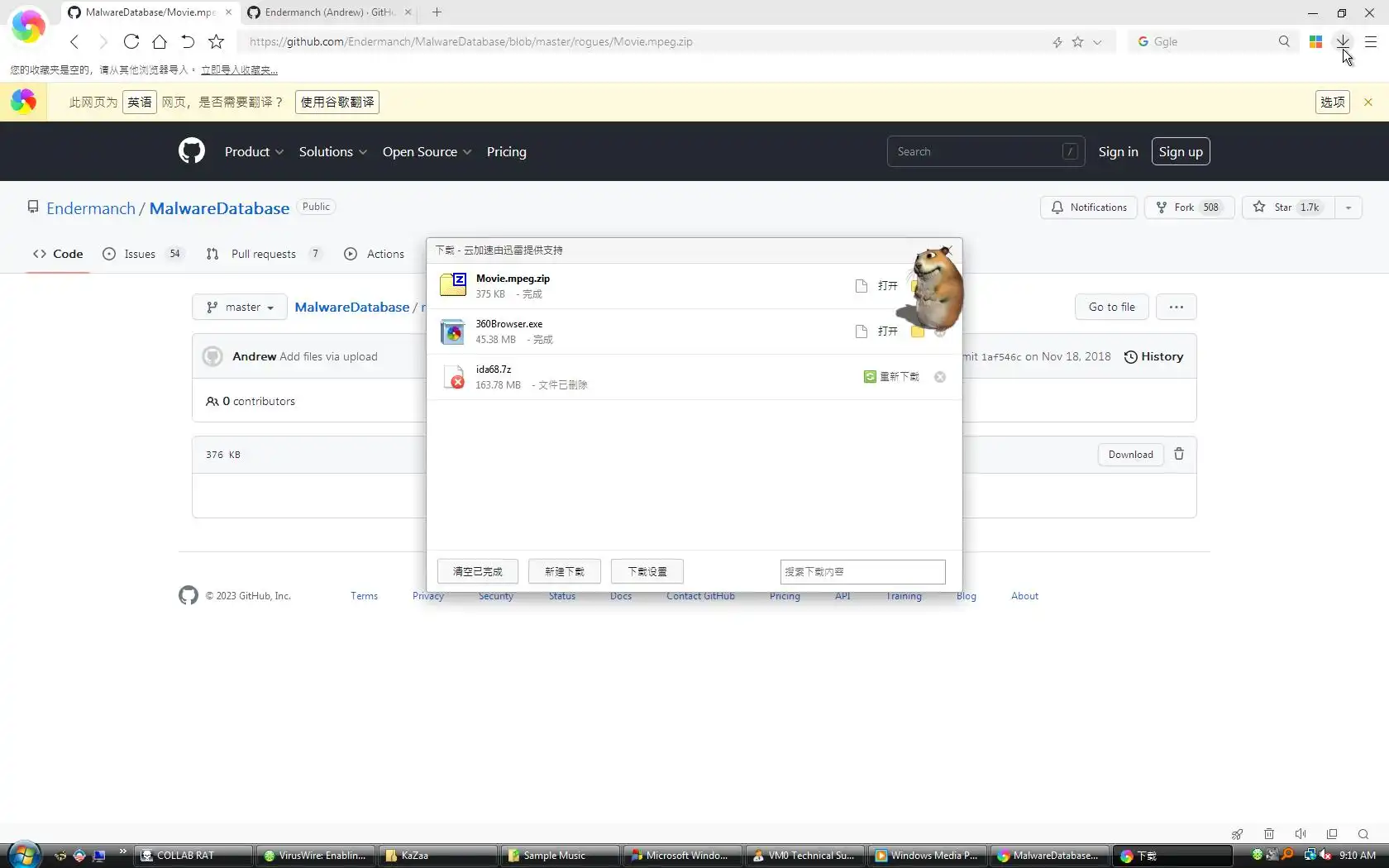This screenshot has width=1389, height=868.
Task: Click the 360Browser.exe file icon
Action: pyautogui.click(x=453, y=331)
